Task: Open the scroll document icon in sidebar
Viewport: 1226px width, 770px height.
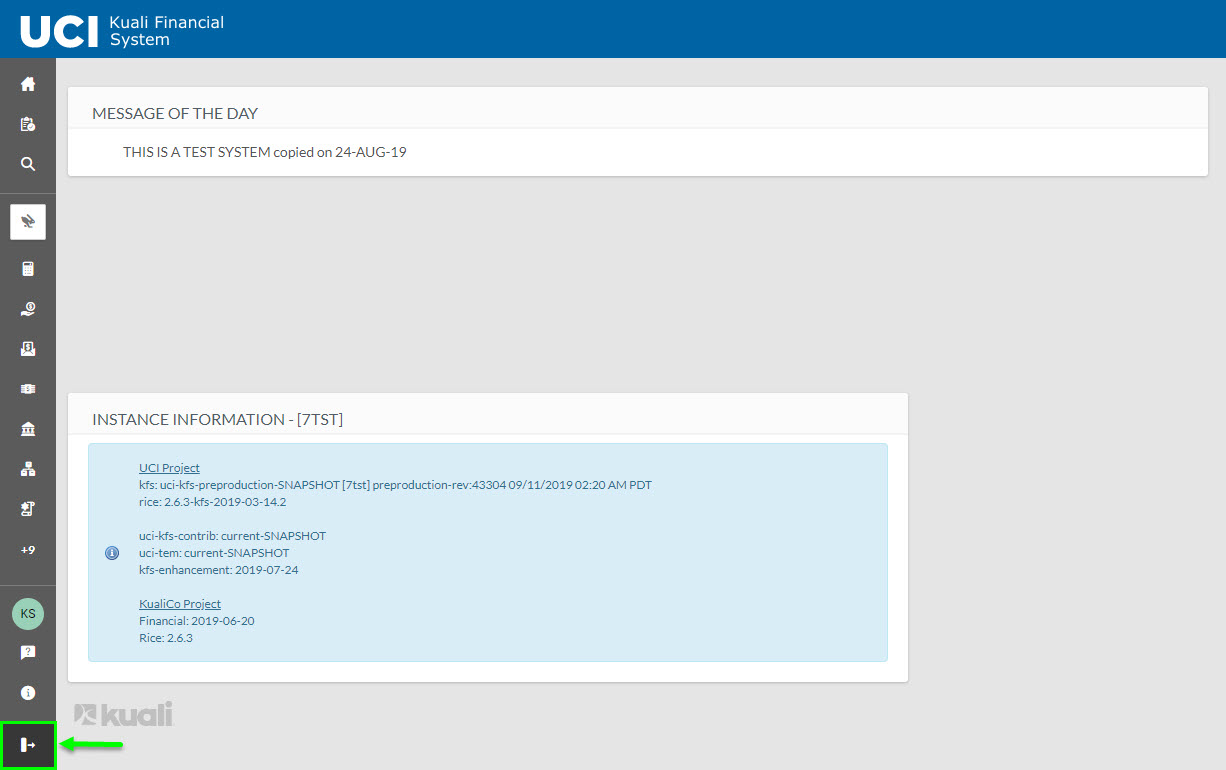Action: tap(28, 509)
